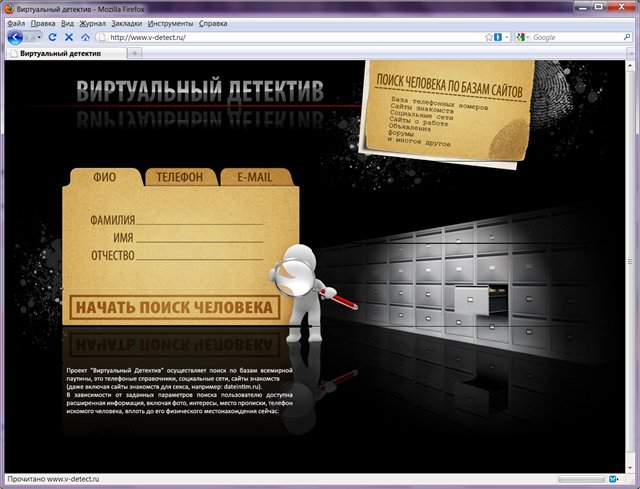Image resolution: width=640 pixels, height=489 pixels.
Task: Stop page loading with the X icon
Action: 69,37
